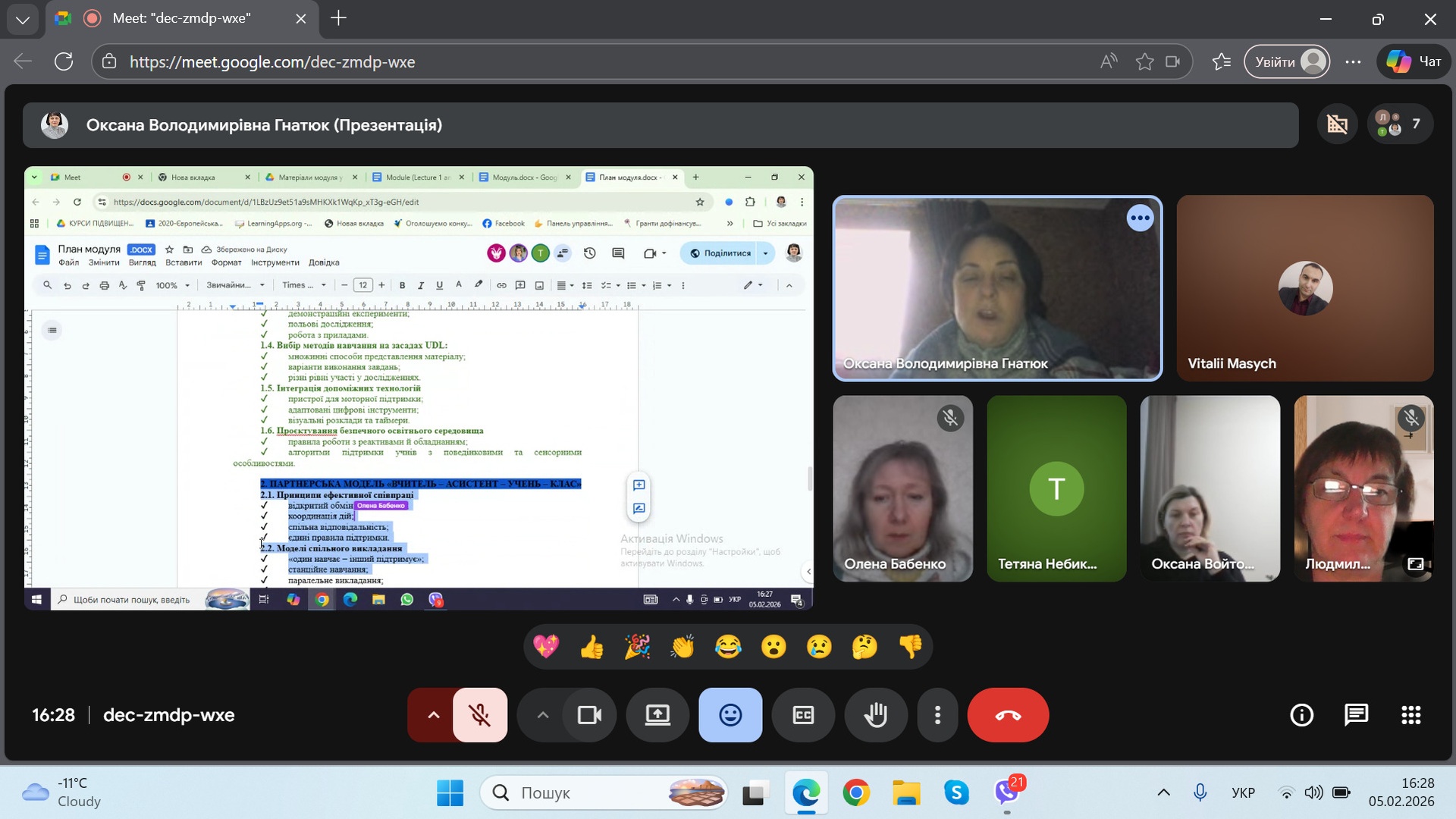Image resolution: width=1456 pixels, height=819 pixels.
Task: Send the clapping hands reaction
Action: tap(682, 647)
